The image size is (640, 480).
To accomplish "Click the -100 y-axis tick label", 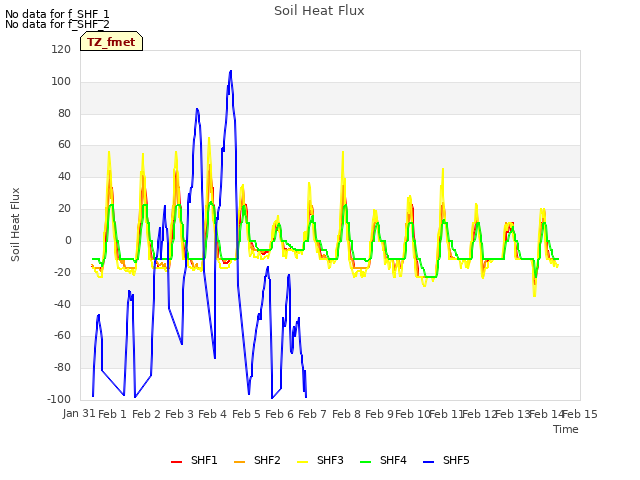I will pyautogui.click(x=59, y=399).
